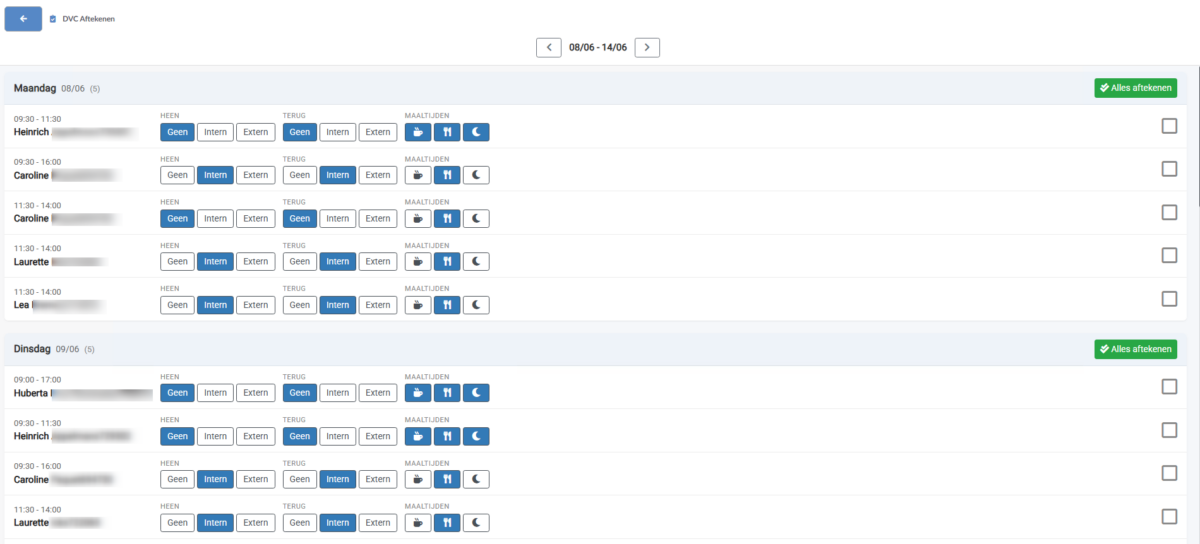The image size is (1200, 544).
Task: Click the clipboard icon next to DVC Aftekenen
Action: pyautogui.click(x=53, y=18)
